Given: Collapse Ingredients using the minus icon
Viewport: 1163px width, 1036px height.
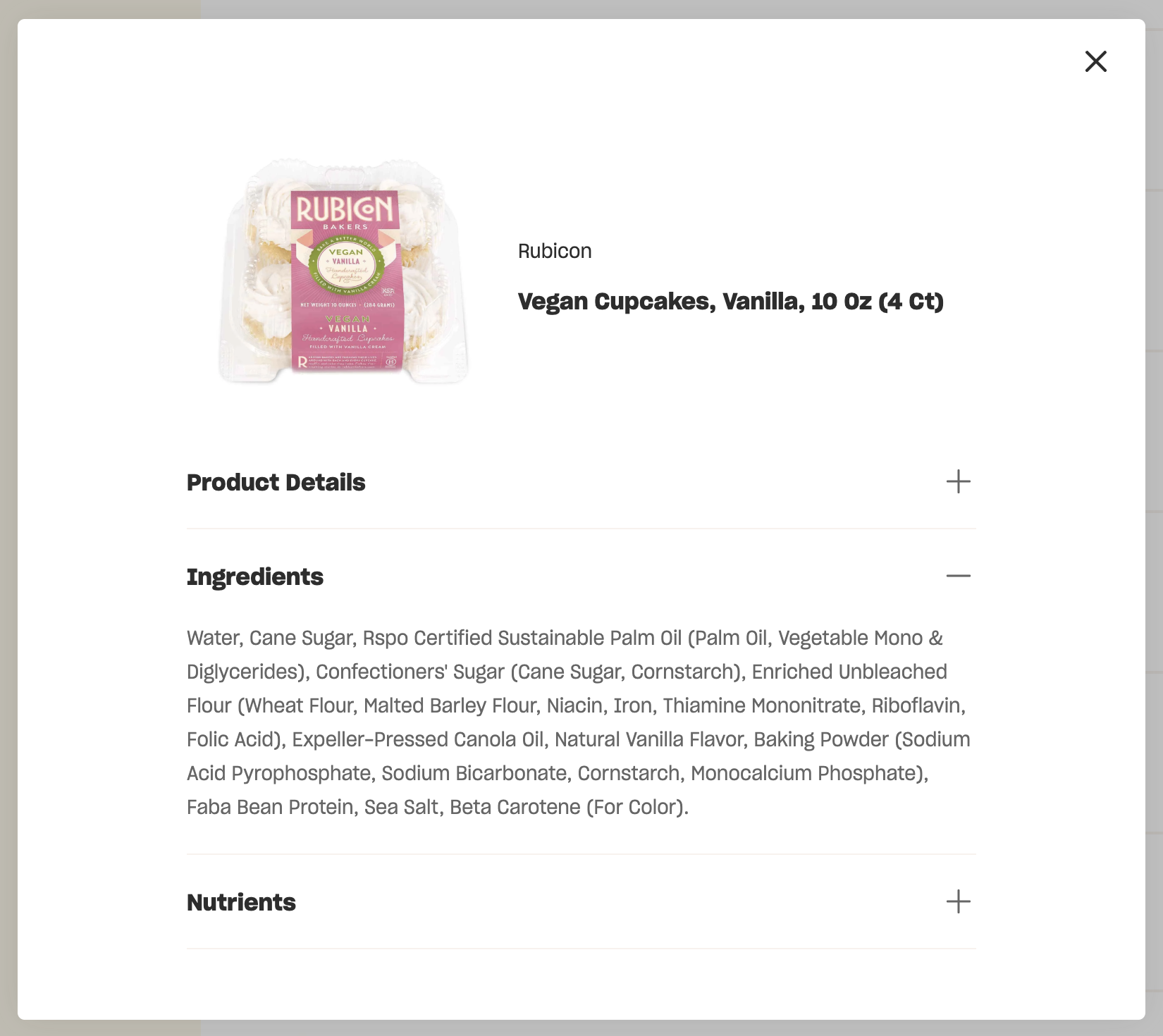Looking at the screenshot, I should 958,576.
